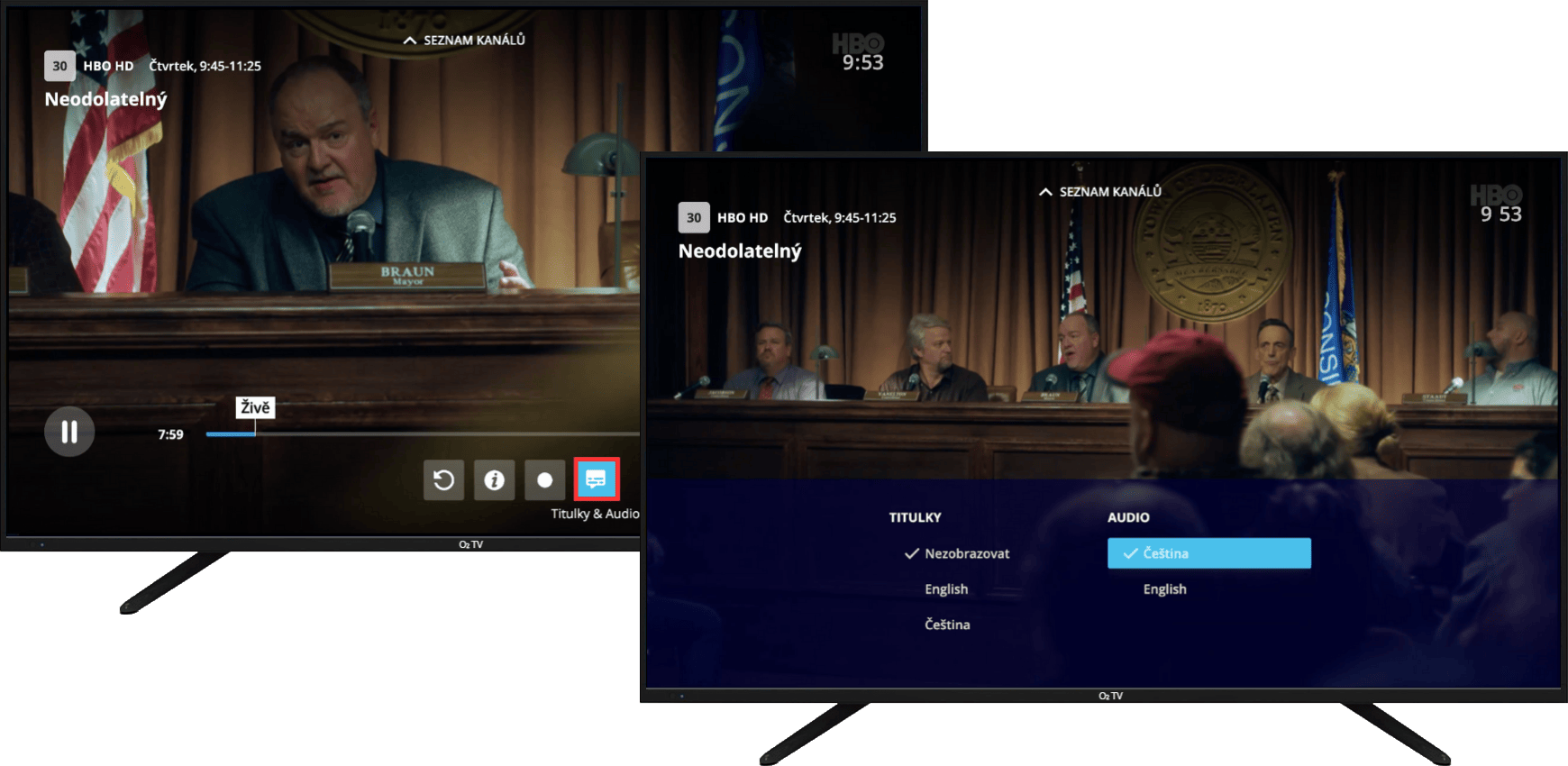Pause playback with the pause button
This screenshot has height=766, width=1568.
click(x=69, y=433)
